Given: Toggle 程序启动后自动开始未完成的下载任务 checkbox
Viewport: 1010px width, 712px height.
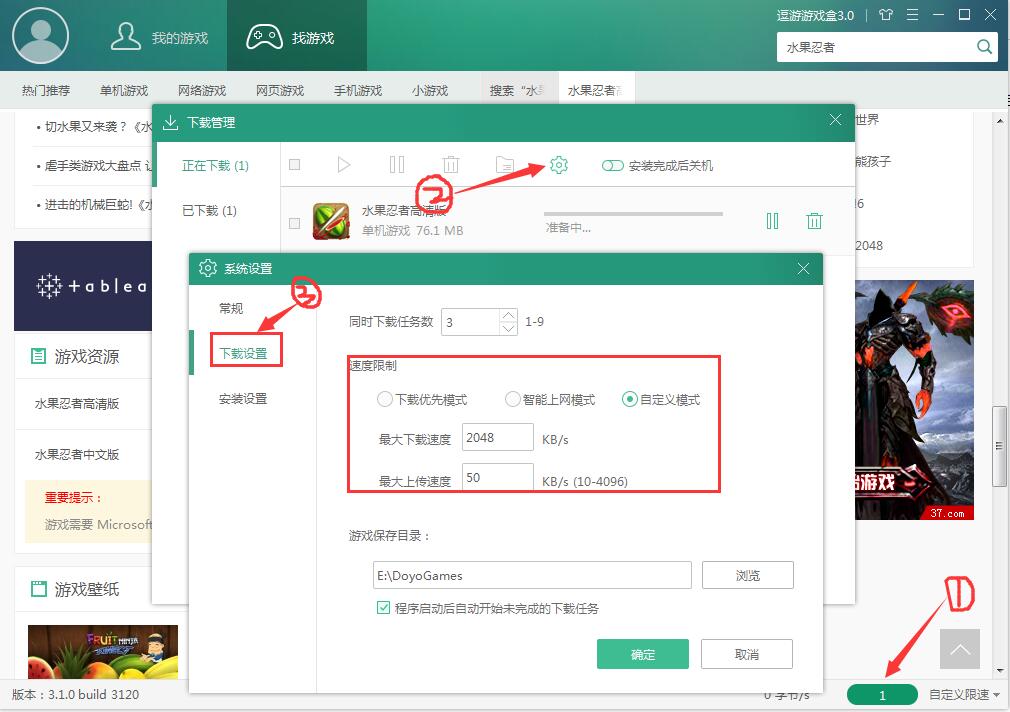Looking at the screenshot, I should (x=383, y=608).
